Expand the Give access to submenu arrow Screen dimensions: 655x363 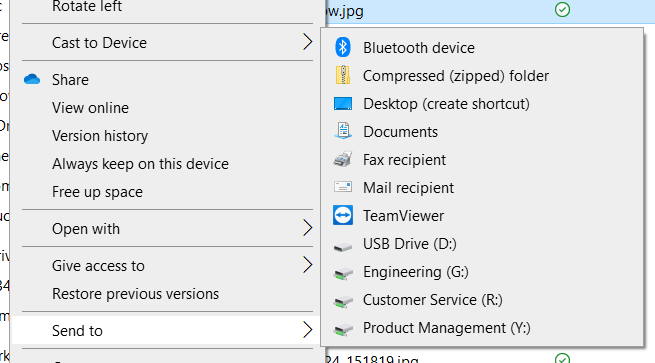tap(307, 265)
